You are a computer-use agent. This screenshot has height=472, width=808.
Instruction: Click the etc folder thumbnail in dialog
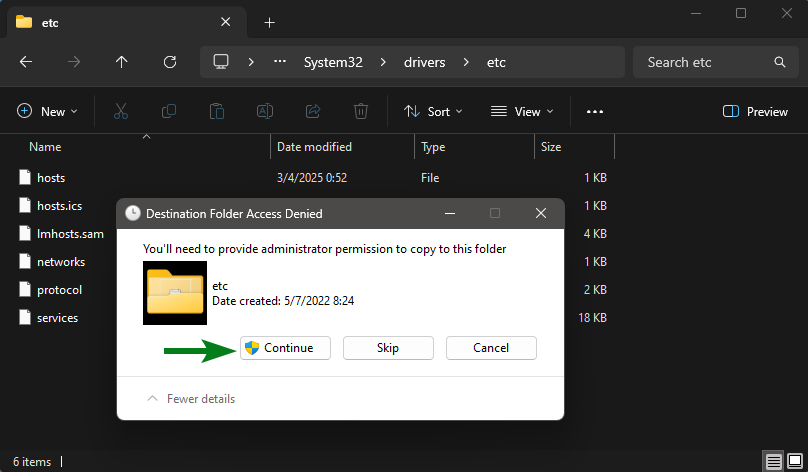pos(175,293)
